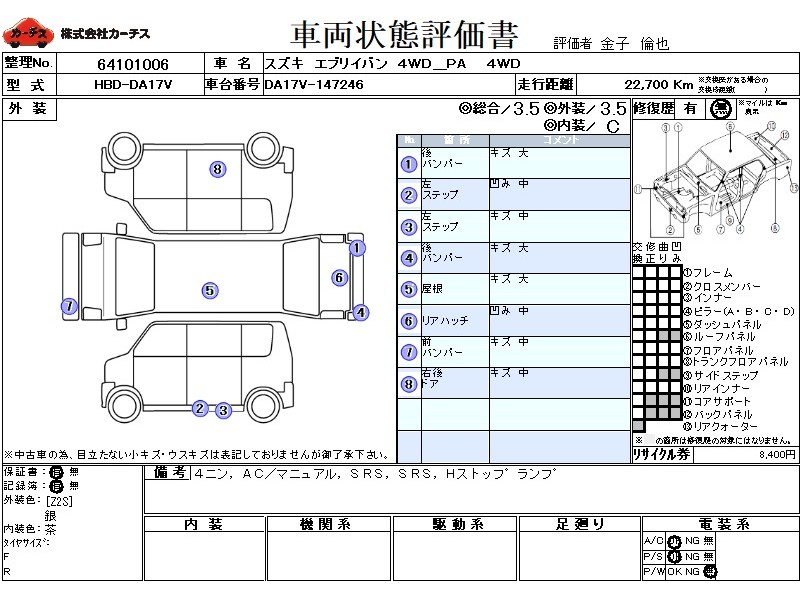Click the car body frame illustration
The width and height of the screenshot is (800, 600).
click(714, 178)
